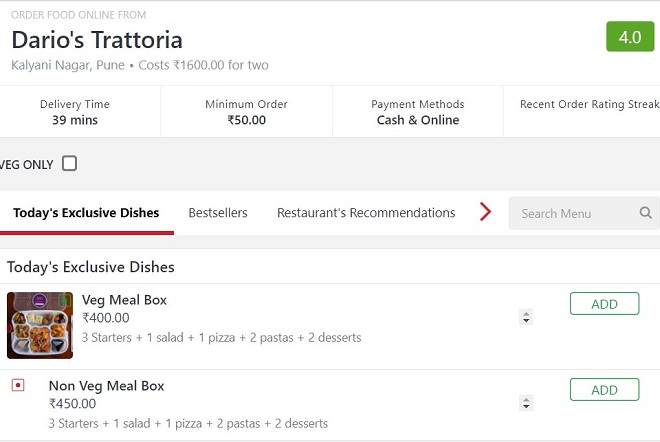
Task: Click the red next-arrow beside the menu tabs
Action: [x=486, y=212]
